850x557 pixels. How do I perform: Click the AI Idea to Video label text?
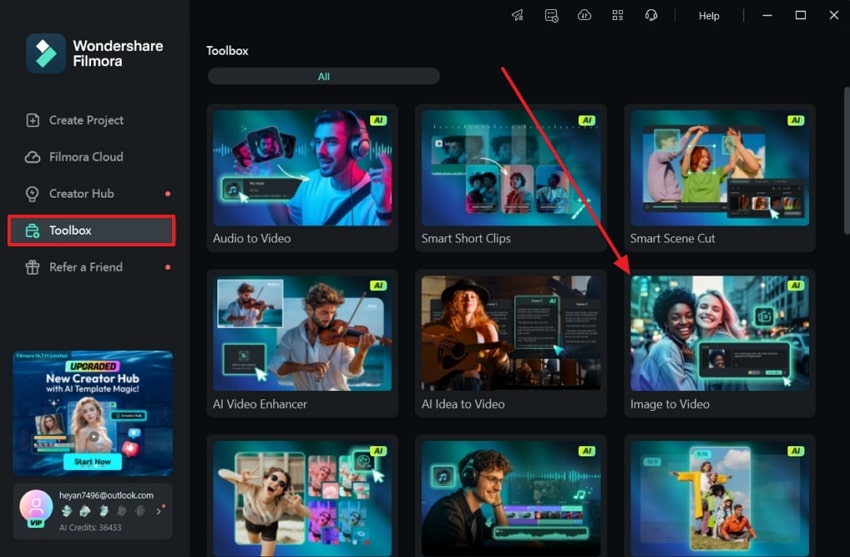click(x=463, y=404)
